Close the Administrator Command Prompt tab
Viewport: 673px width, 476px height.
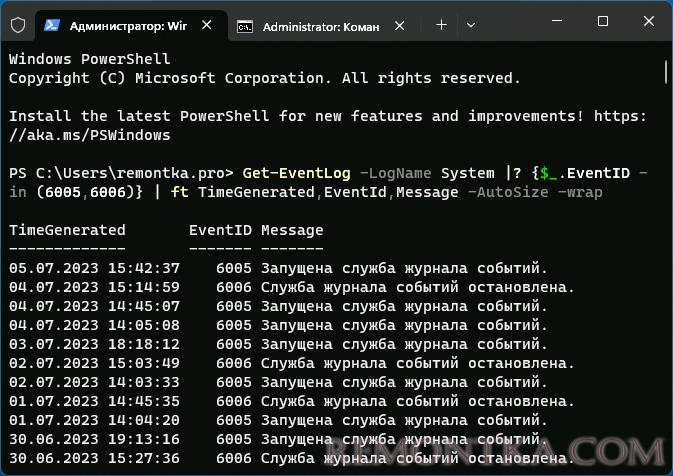pos(400,26)
